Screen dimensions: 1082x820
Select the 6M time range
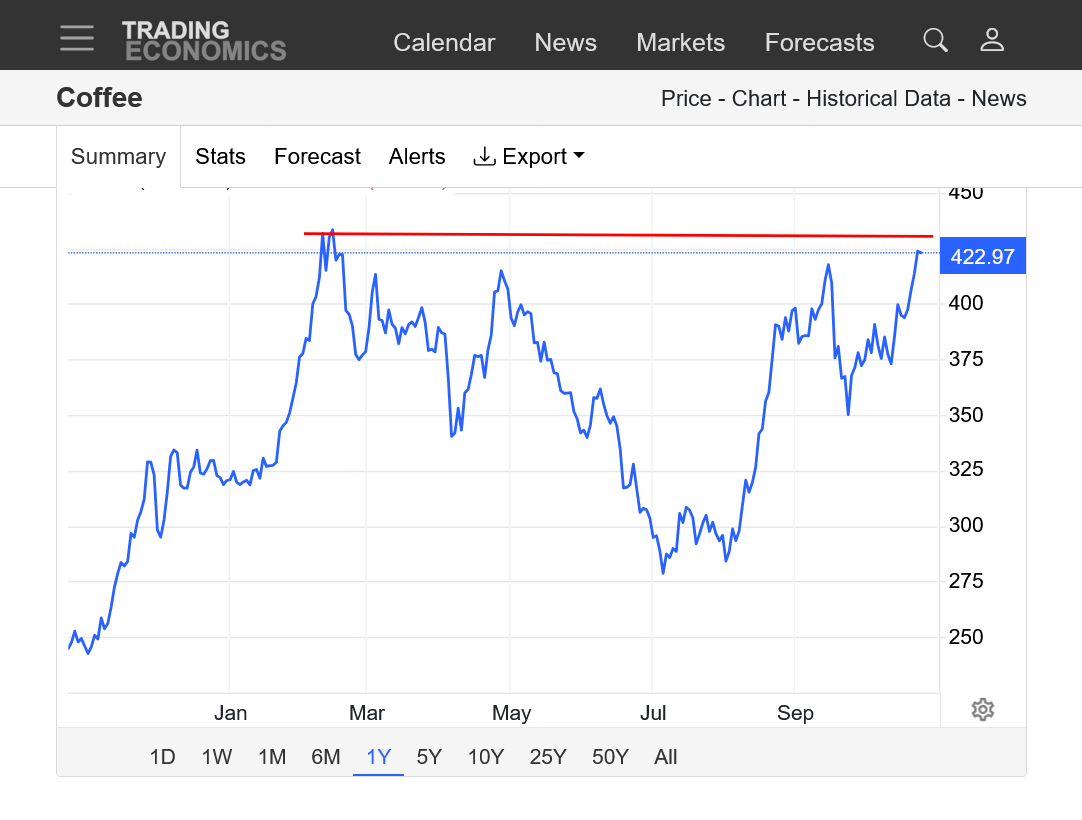coord(325,757)
